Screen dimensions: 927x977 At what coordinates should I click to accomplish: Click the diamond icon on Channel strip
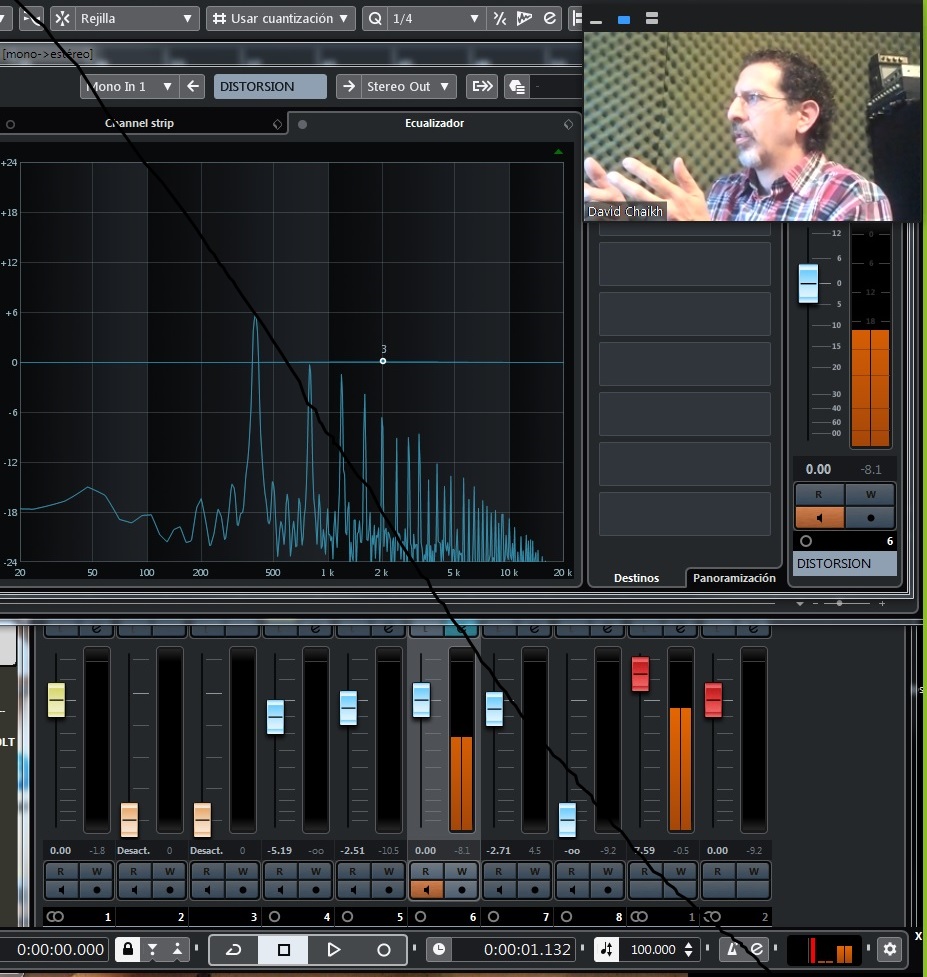tap(277, 124)
